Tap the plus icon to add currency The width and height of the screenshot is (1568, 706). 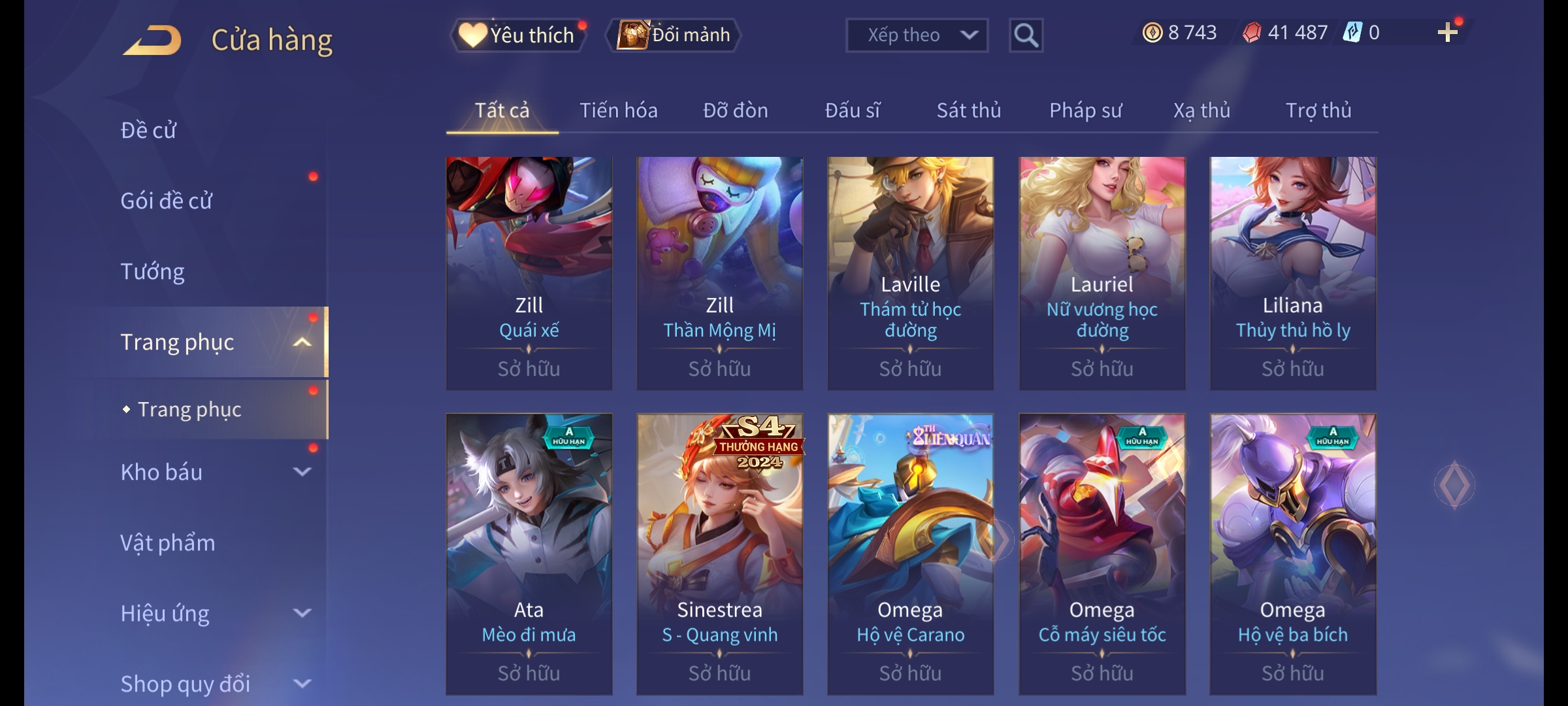point(1448,33)
